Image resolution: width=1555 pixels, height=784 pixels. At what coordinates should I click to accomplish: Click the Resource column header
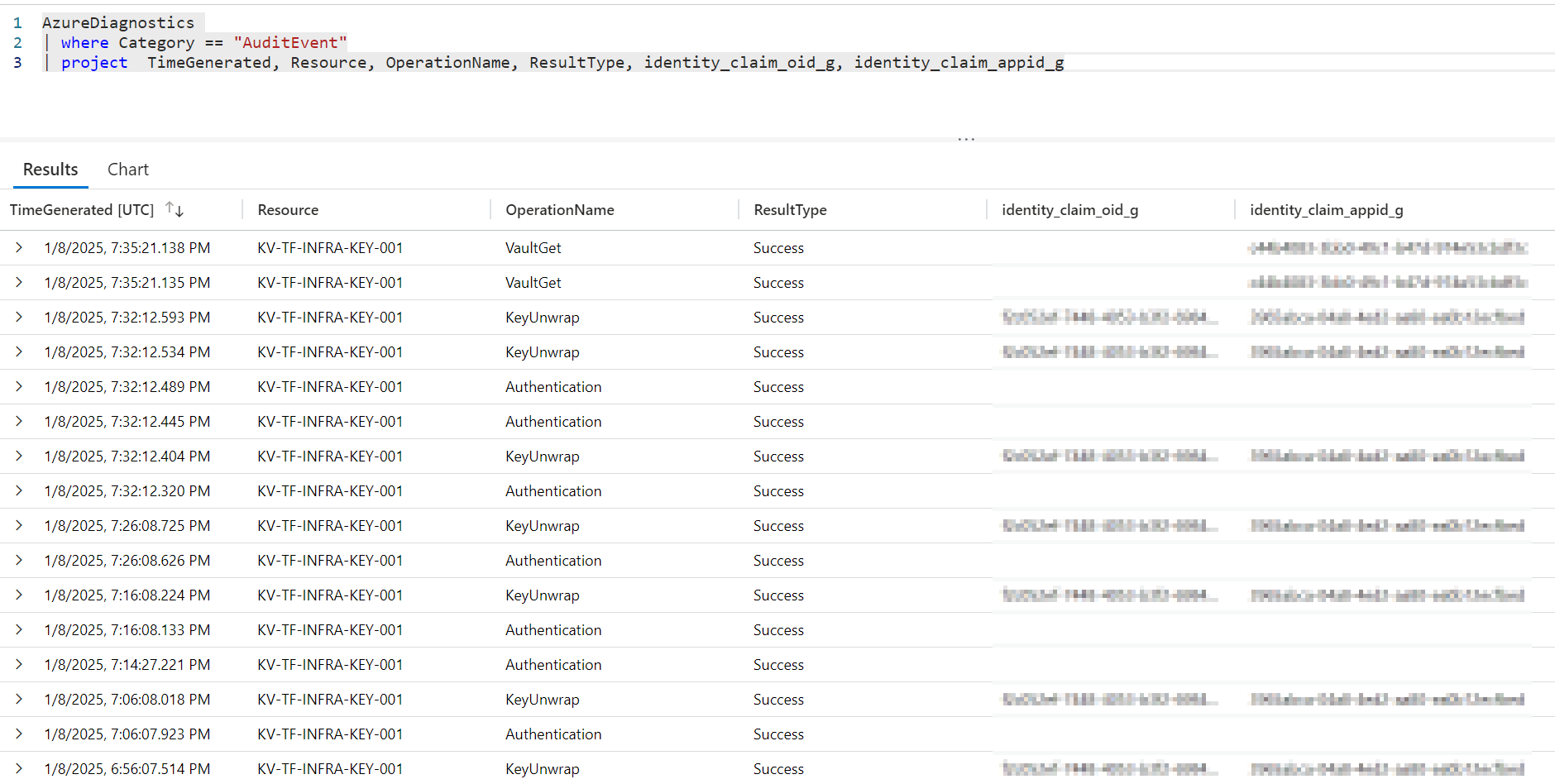(288, 210)
